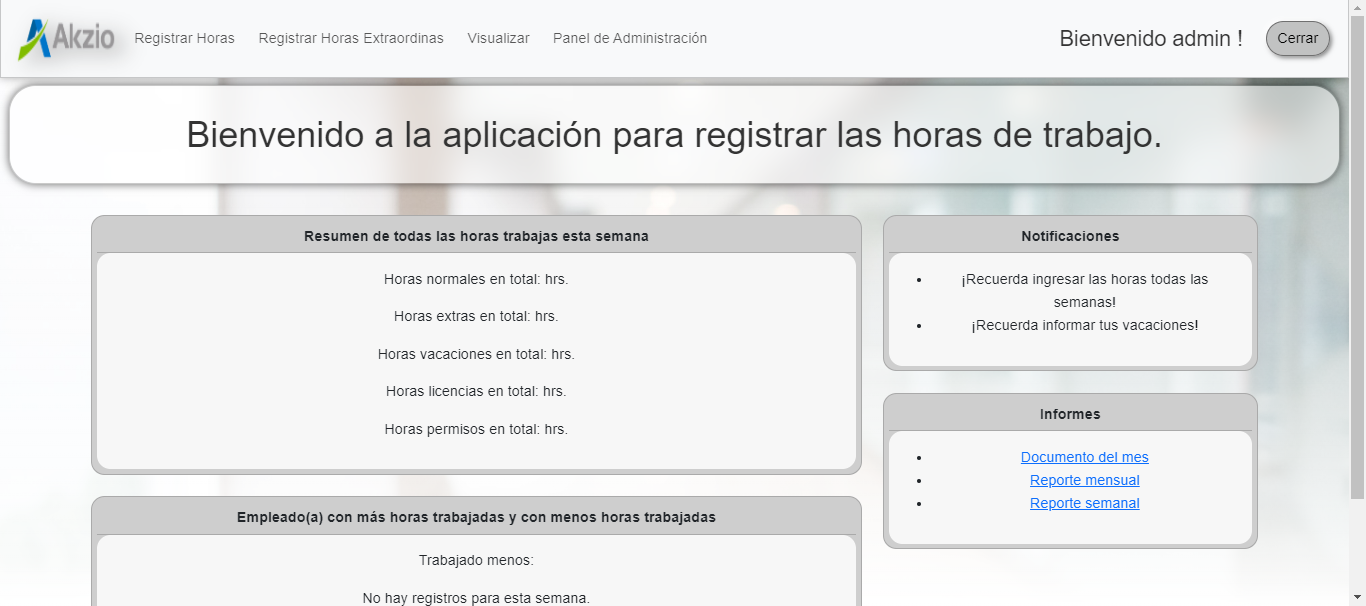Click scrollbar up arrow
Image resolution: width=1366 pixels, height=606 pixels.
pos(1357,8)
